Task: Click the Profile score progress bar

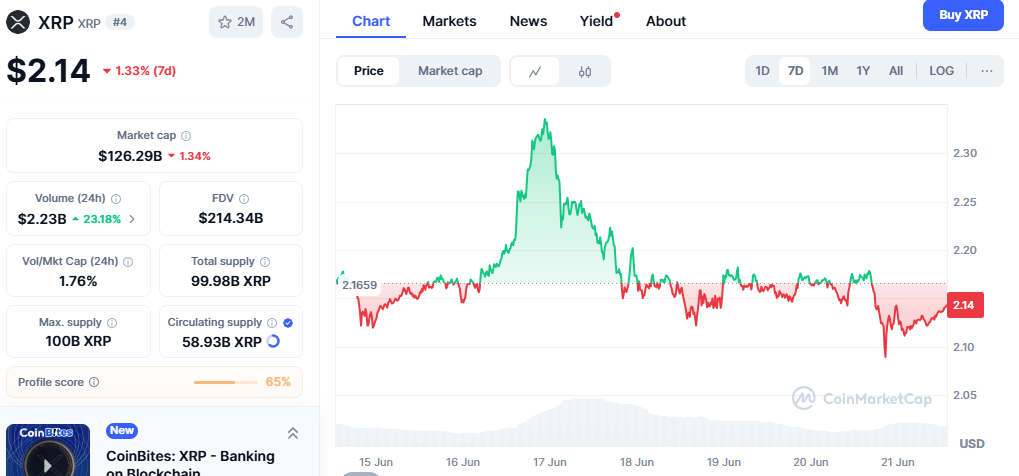Action: pos(226,382)
